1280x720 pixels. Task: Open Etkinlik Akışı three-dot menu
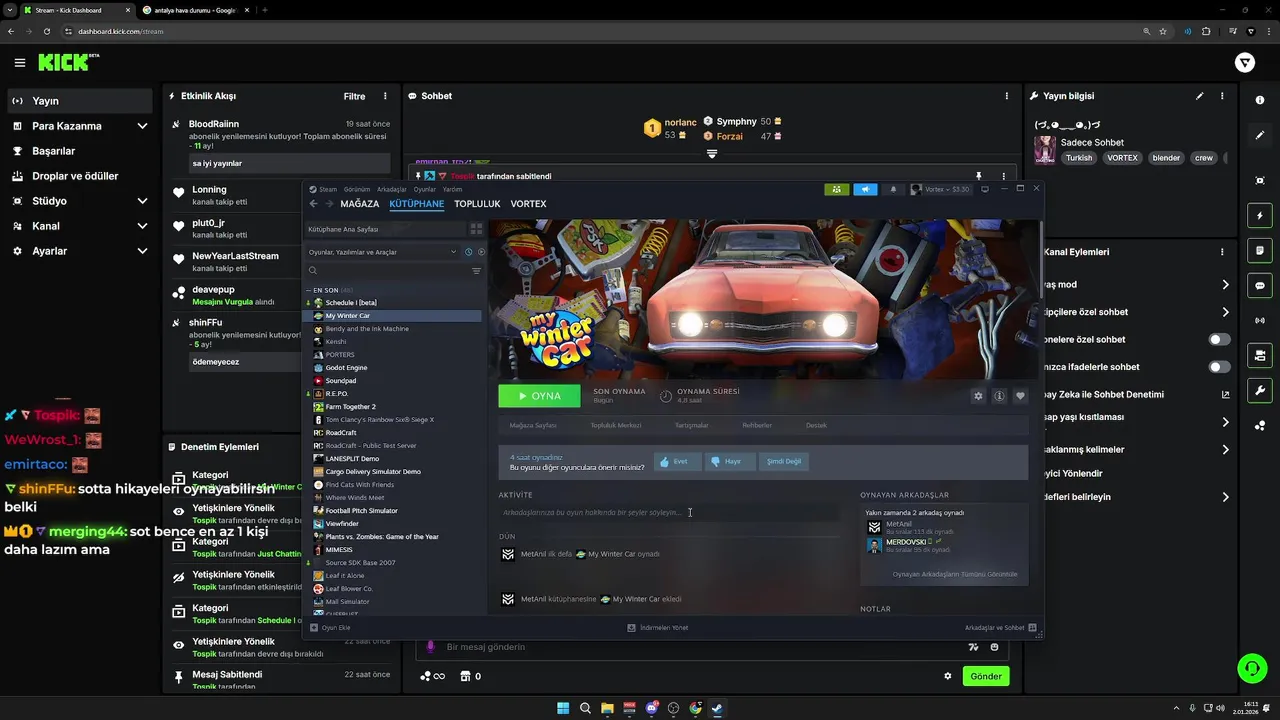(x=385, y=96)
